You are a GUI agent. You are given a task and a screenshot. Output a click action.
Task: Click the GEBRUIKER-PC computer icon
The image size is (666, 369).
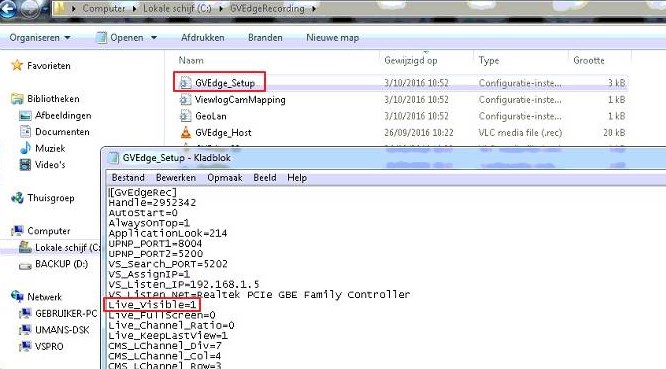(25, 313)
